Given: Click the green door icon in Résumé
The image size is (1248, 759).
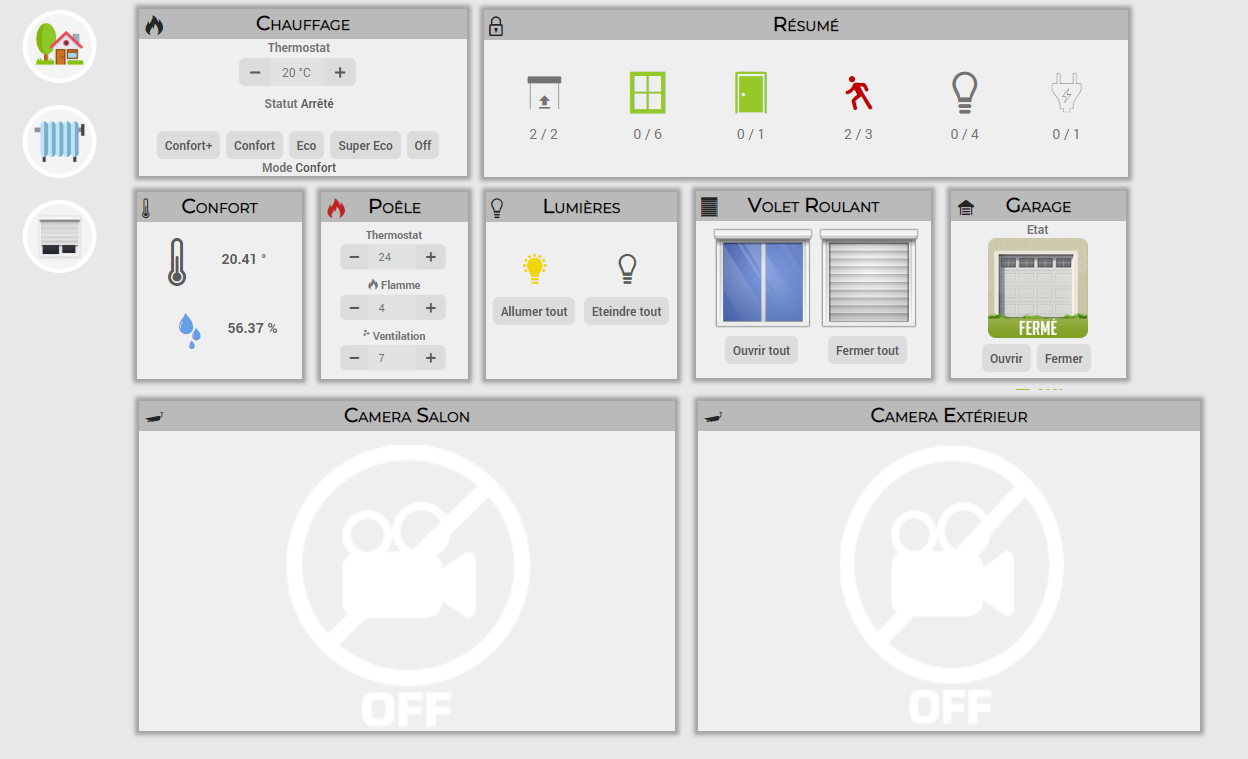Looking at the screenshot, I should 750,93.
